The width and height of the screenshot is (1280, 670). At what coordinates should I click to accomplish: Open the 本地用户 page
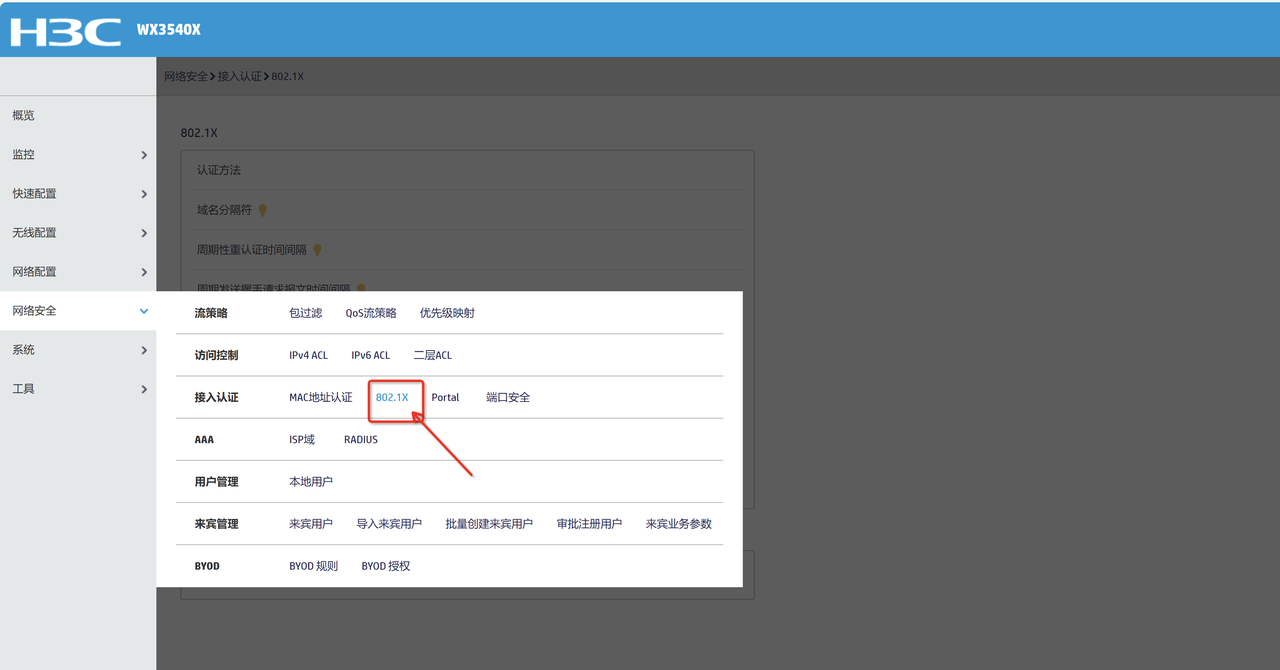coord(311,481)
